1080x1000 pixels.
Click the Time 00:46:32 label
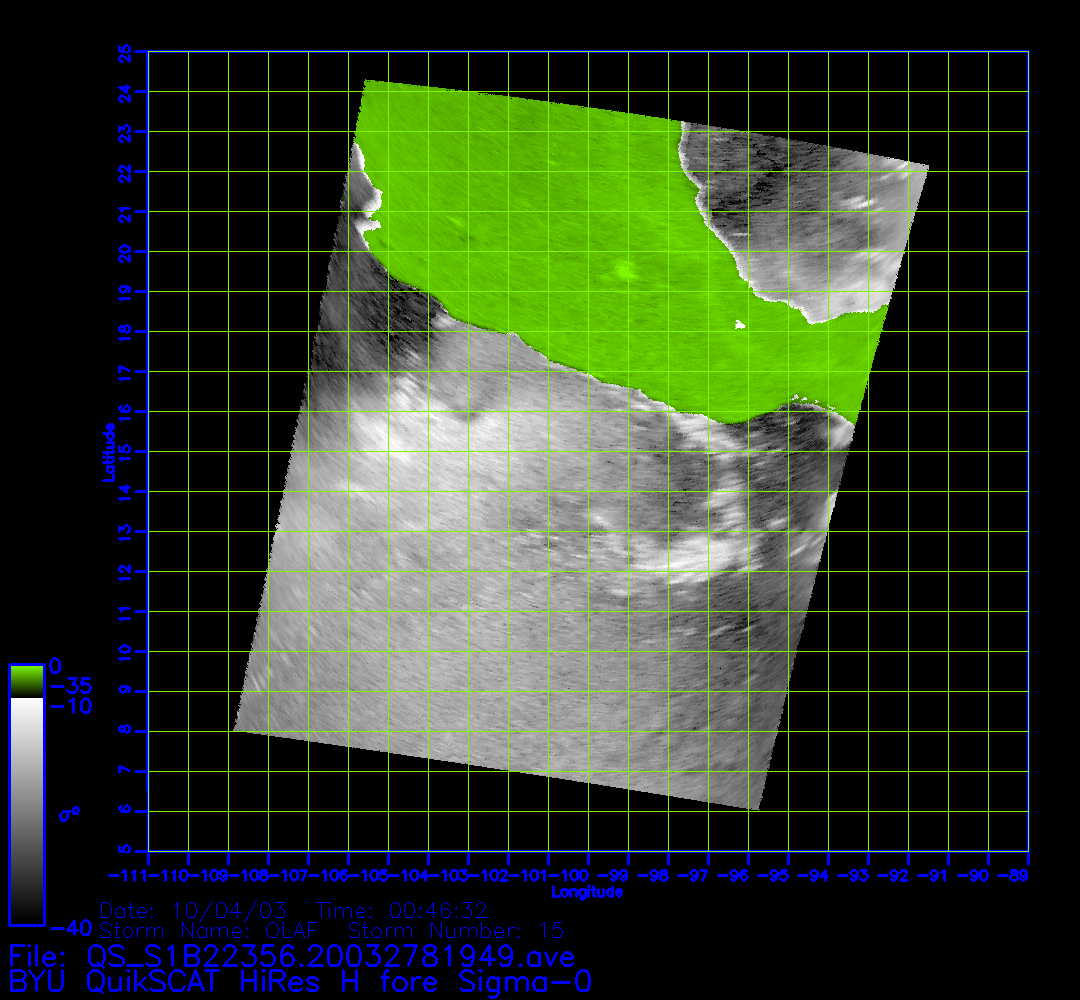tap(401, 911)
